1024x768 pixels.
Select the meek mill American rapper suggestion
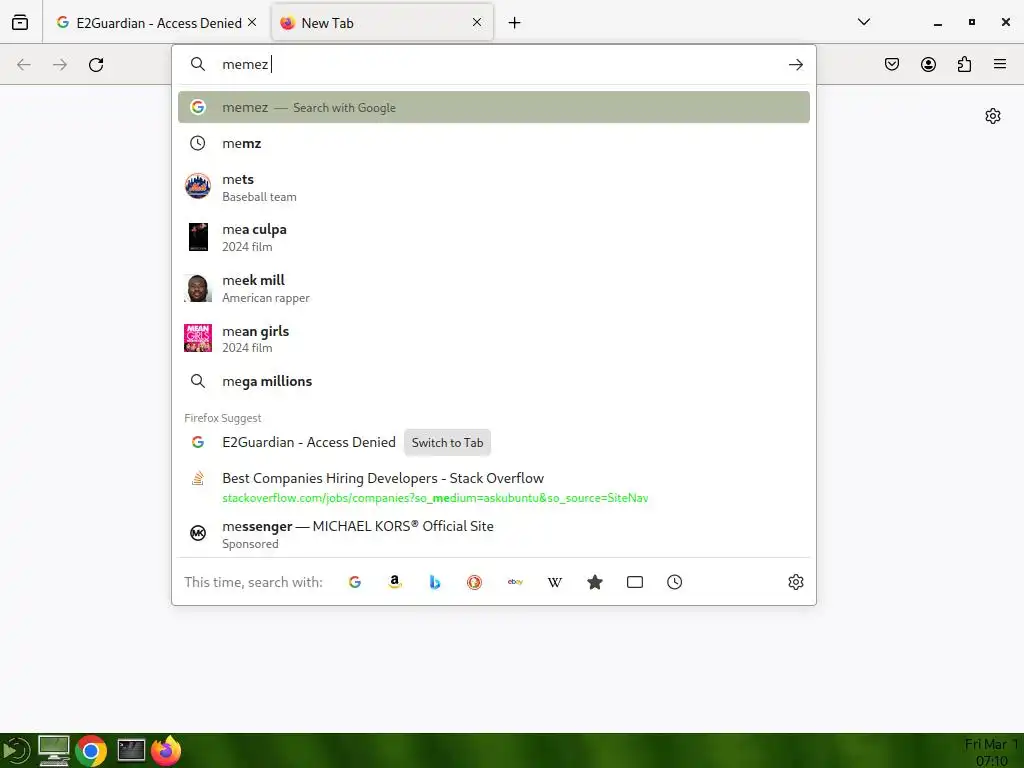[x=494, y=288]
